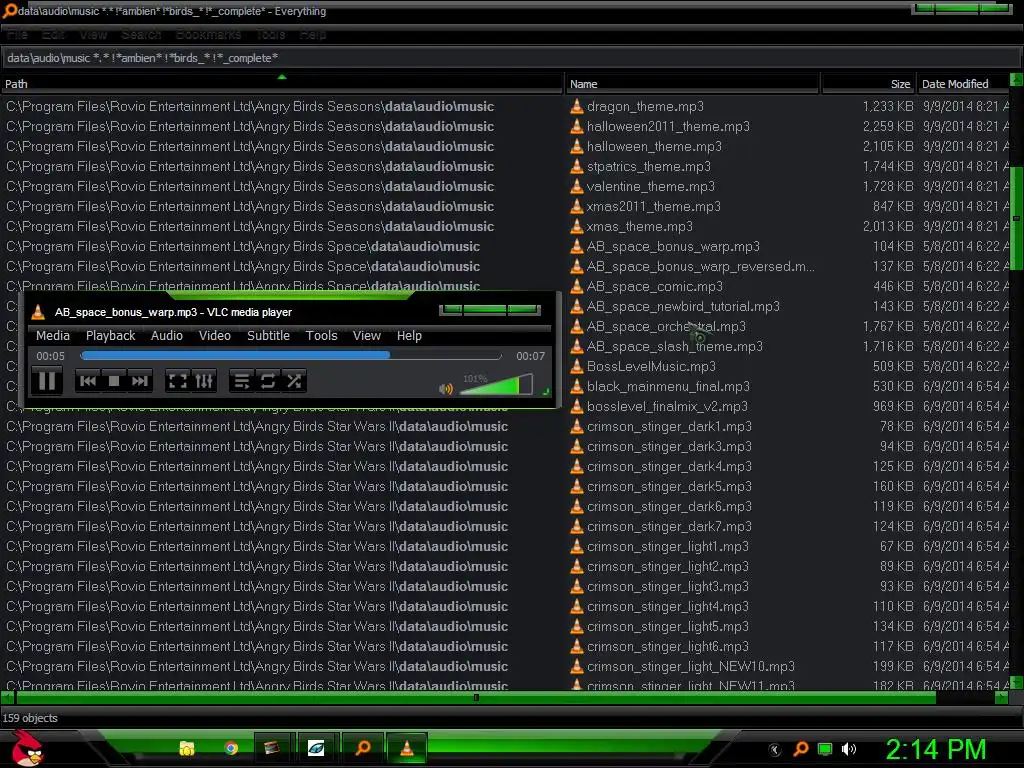This screenshot has width=1024, height=768.
Task: Select halloween2011_theme.mp3 file
Action: tap(668, 127)
